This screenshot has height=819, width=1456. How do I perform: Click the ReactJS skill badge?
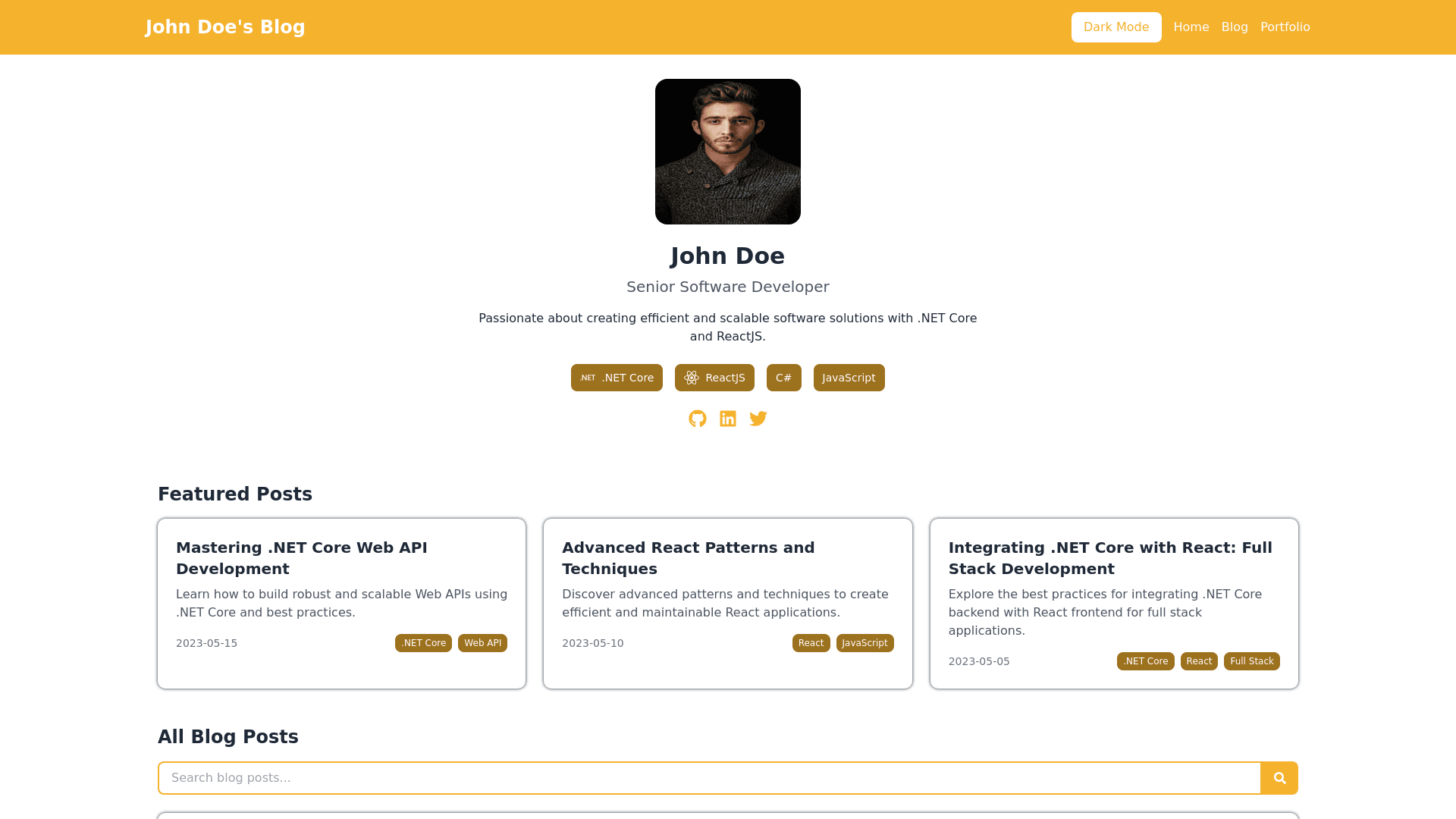tap(714, 378)
